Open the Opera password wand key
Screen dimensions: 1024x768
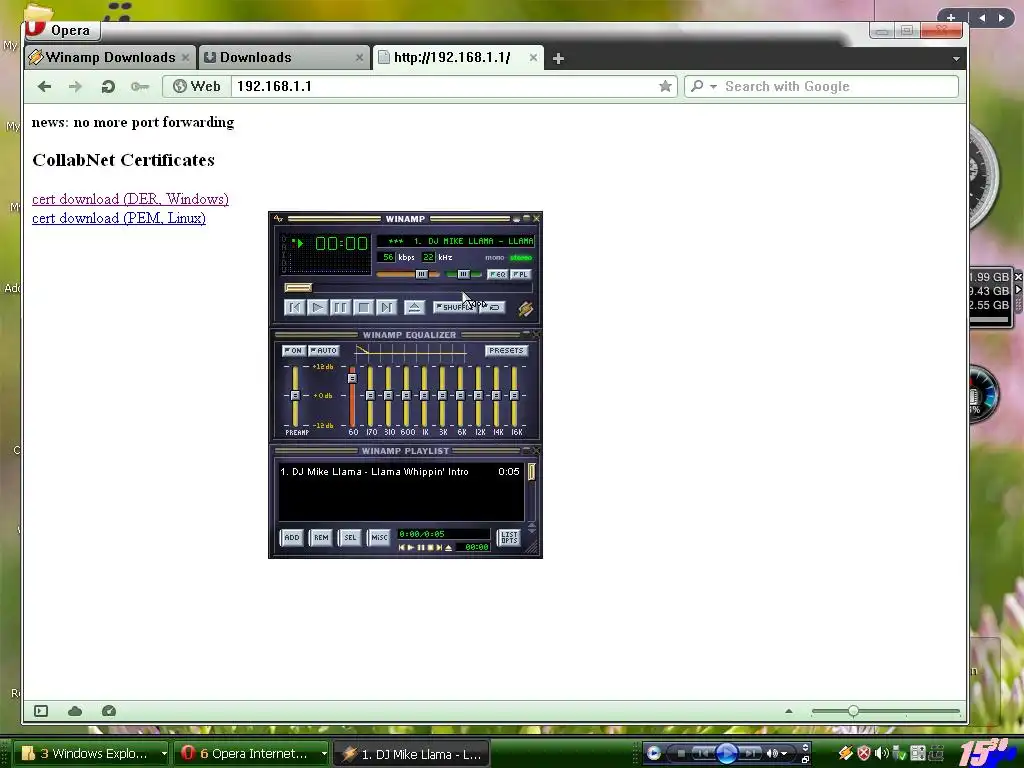[x=140, y=86]
